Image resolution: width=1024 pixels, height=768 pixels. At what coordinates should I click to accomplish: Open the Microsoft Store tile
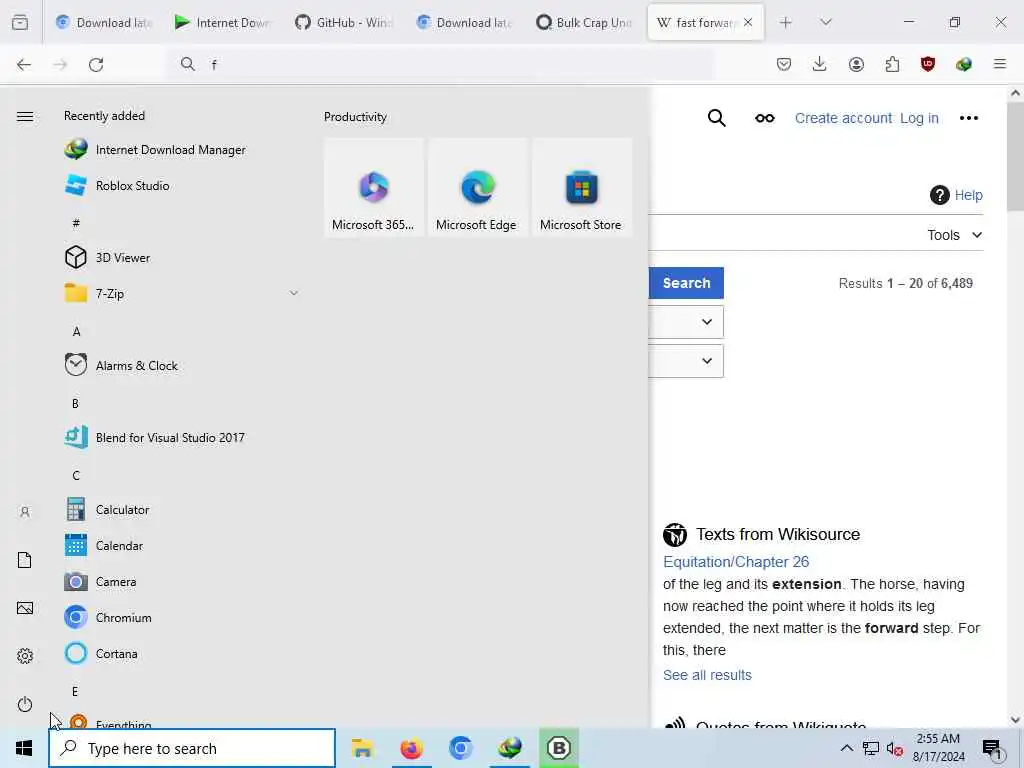[x=582, y=187]
